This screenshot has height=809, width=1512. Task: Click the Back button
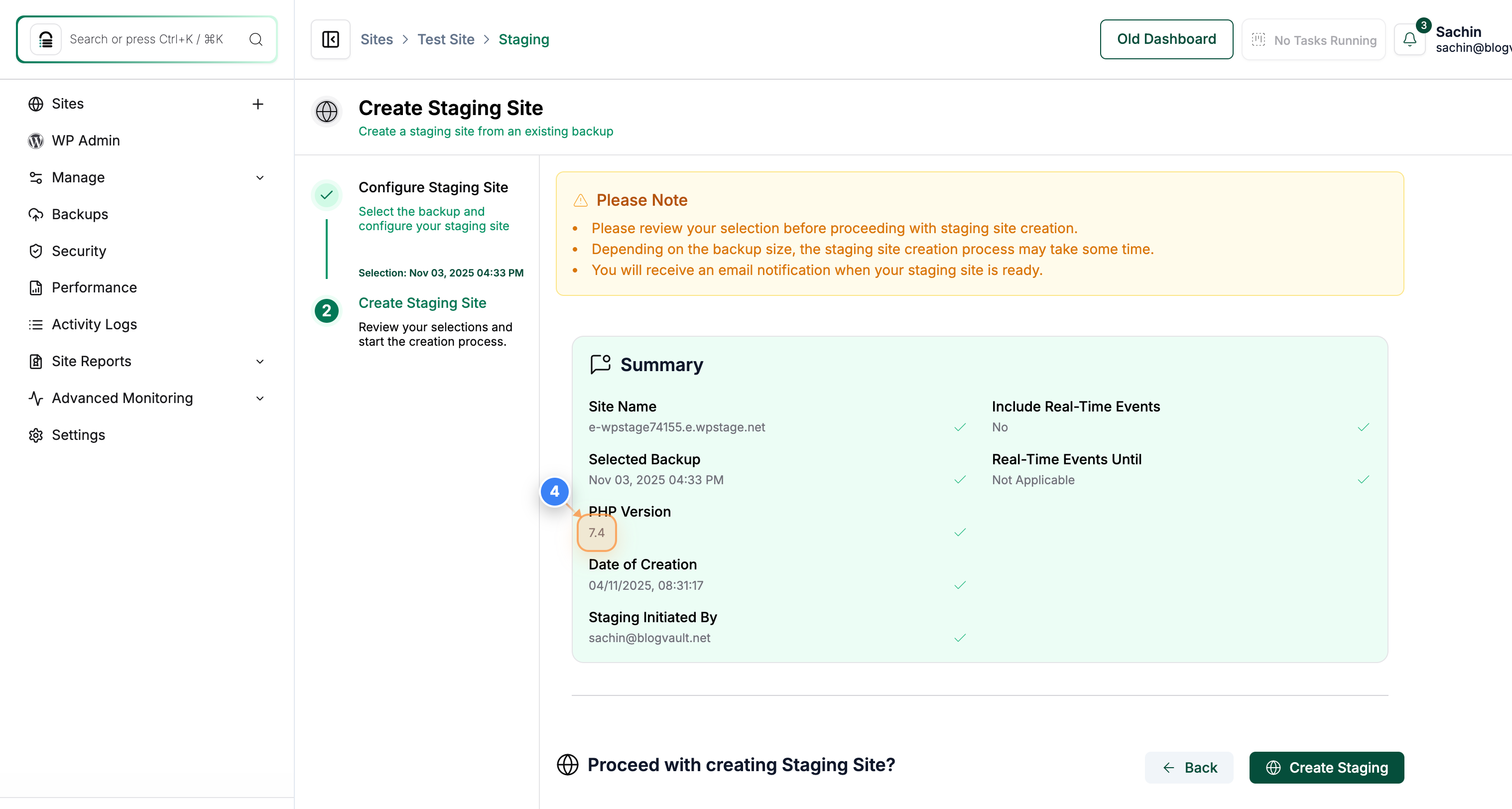point(1189,767)
